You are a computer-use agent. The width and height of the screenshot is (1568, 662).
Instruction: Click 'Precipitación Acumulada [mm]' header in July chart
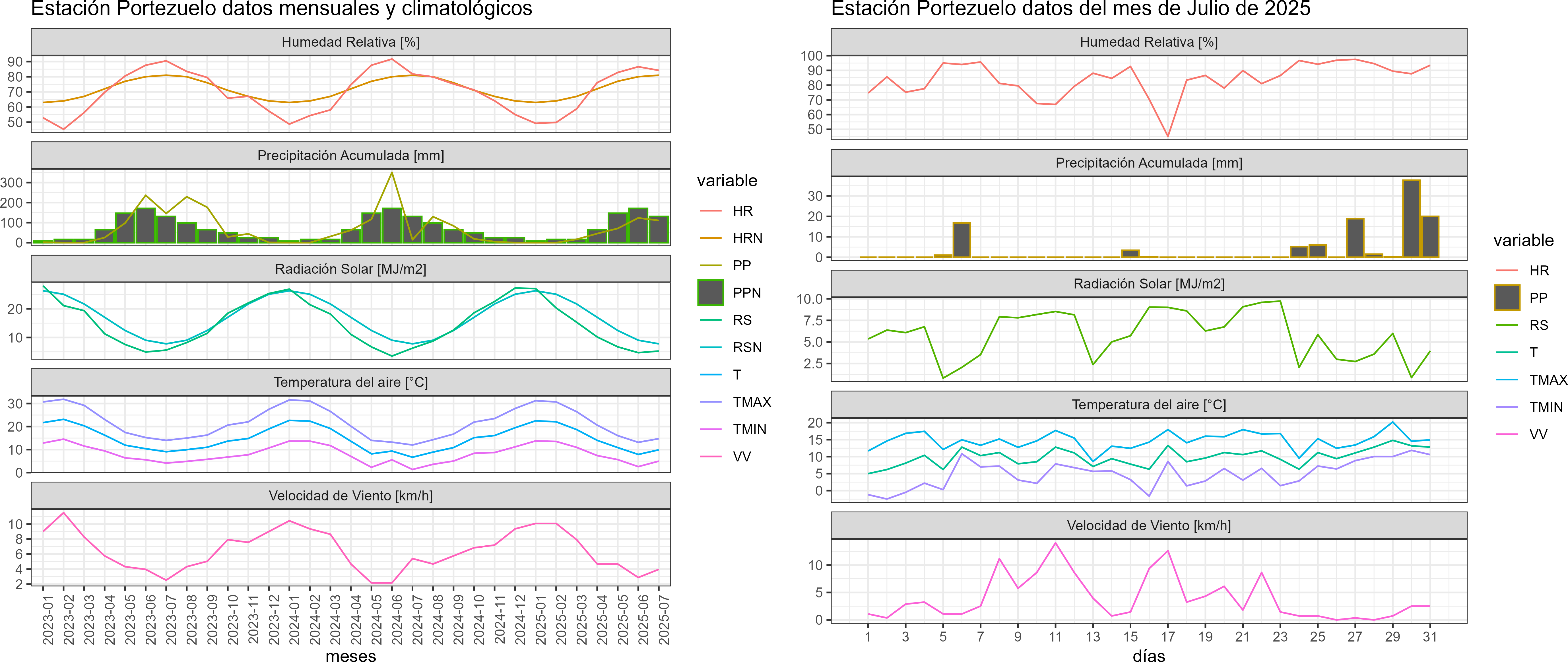pyautogui.click(x=1149, y=163)
